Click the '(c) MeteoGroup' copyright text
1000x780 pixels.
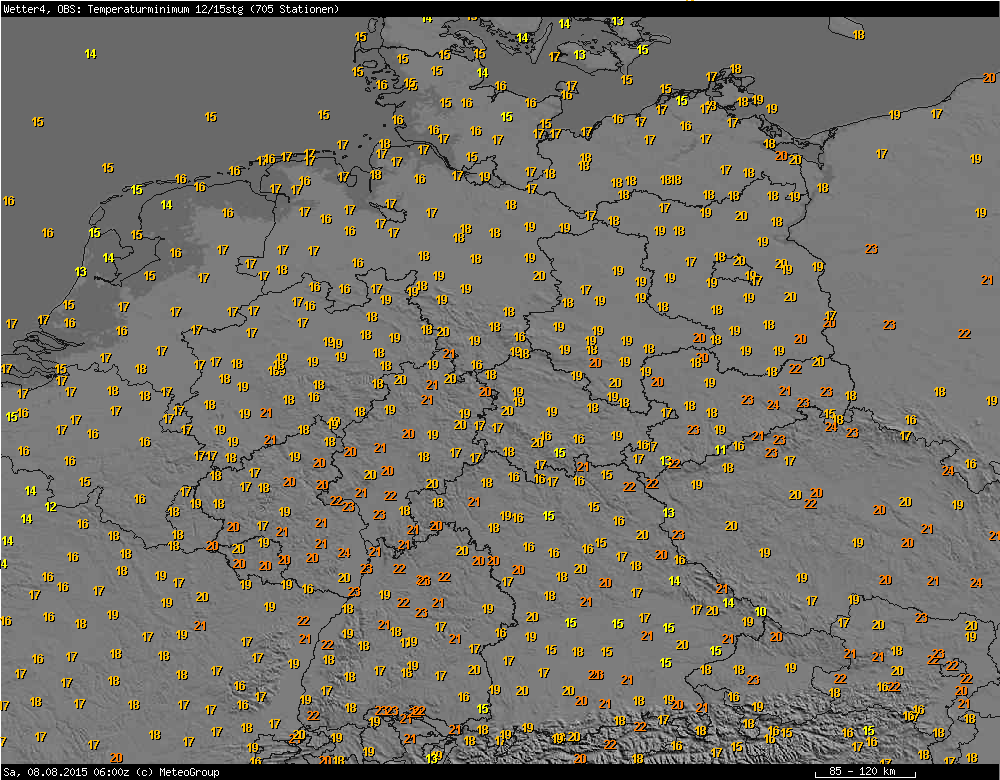click(x=178, y=772)
